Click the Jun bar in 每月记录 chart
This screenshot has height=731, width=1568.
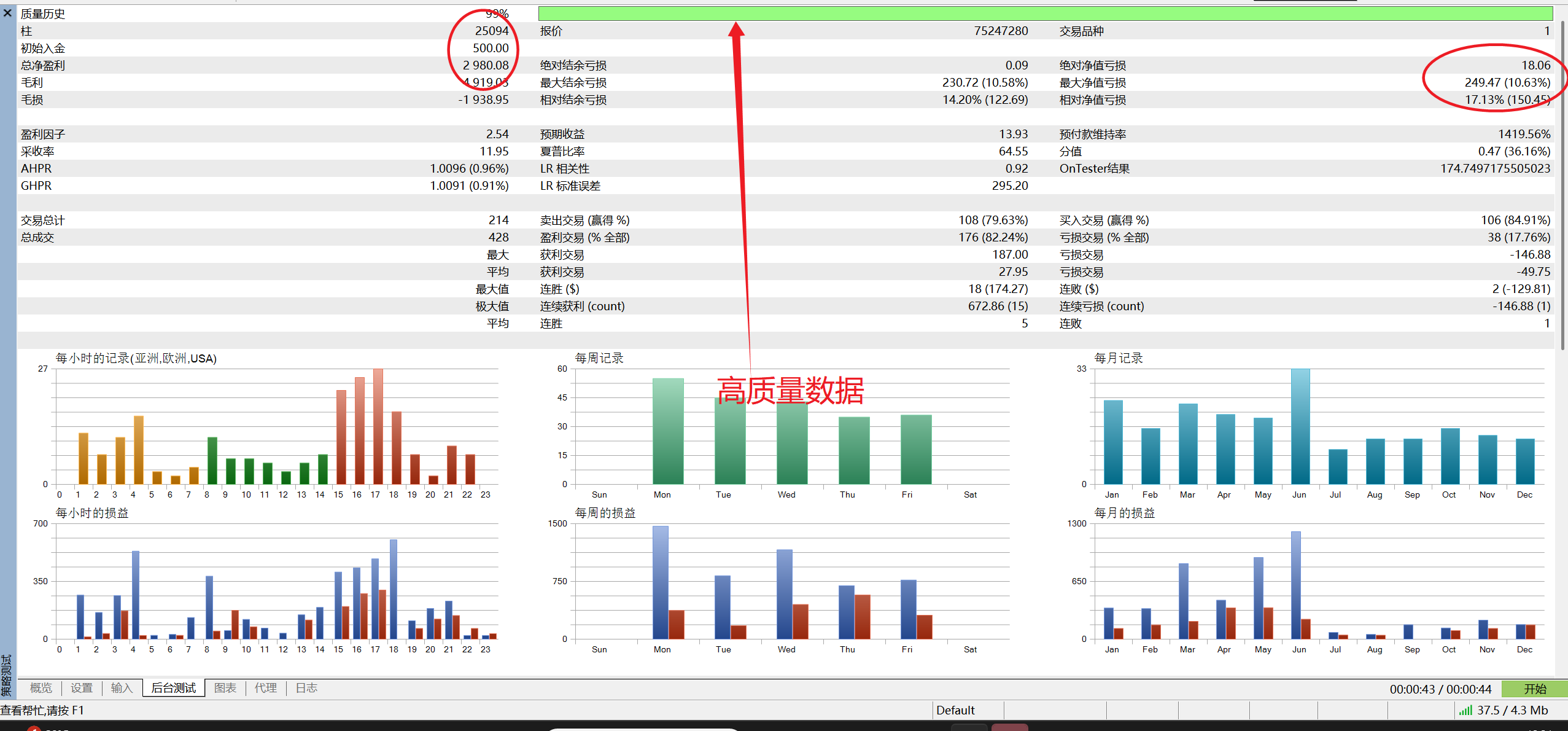[1300, 426]
